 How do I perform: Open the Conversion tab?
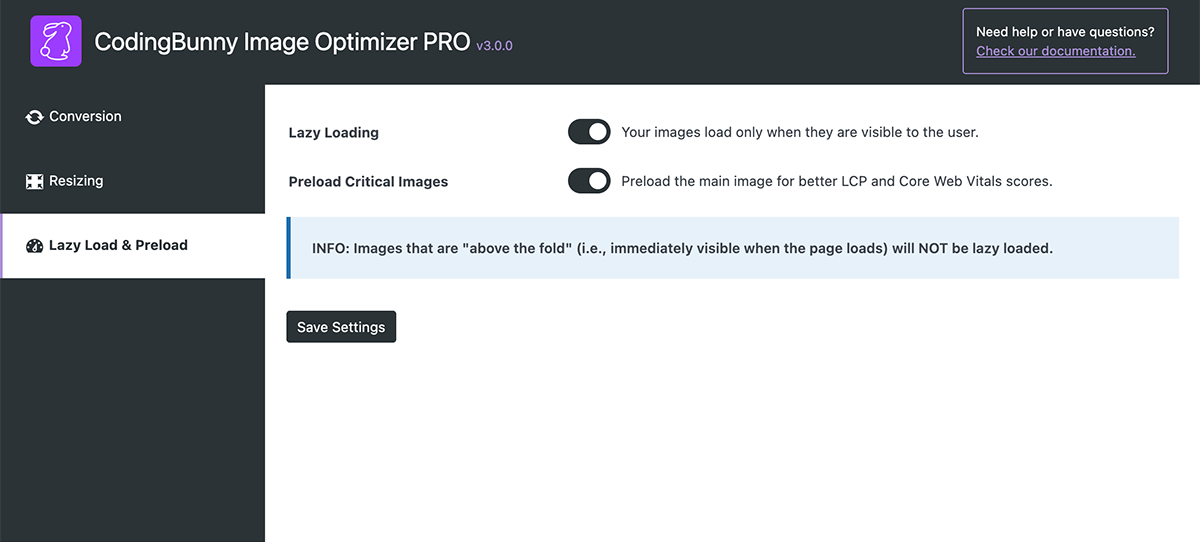click(85, 117)
